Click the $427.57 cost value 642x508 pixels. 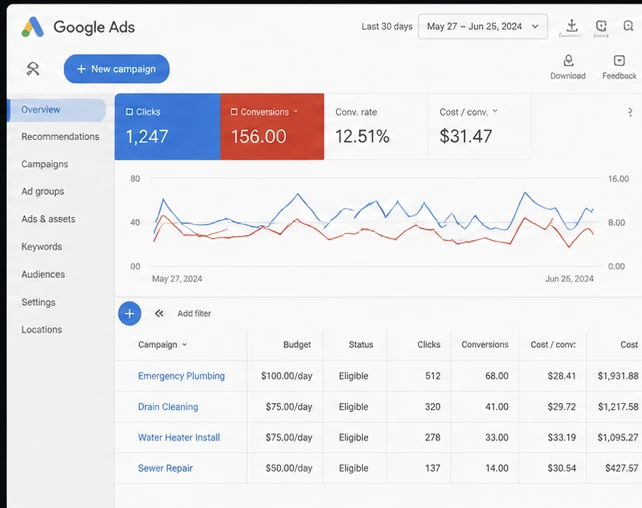click(622, 468)
